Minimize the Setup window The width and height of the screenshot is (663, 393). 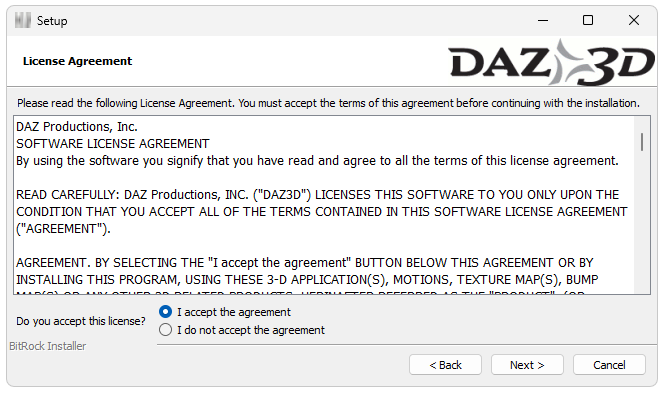tap(543, 20)
